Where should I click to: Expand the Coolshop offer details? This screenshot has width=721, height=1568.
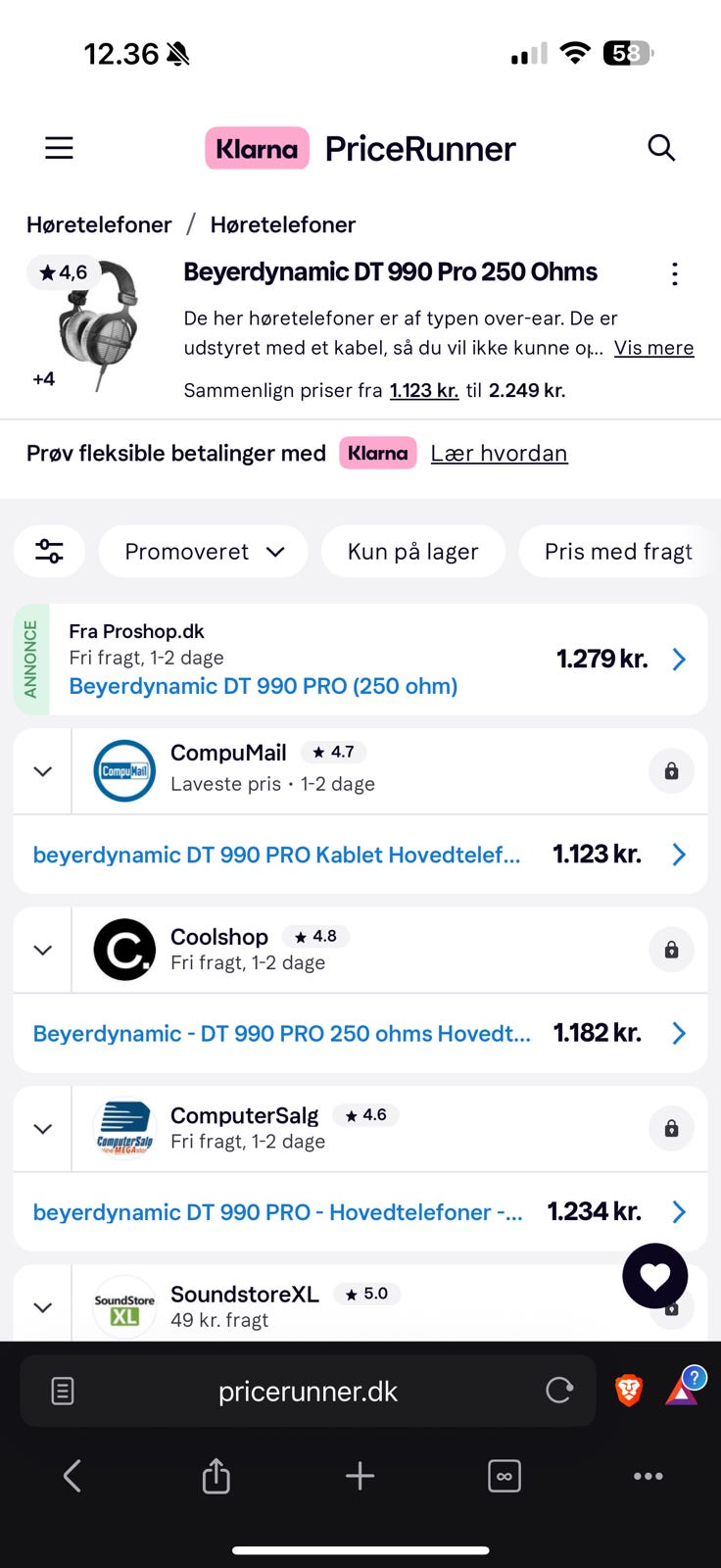point(42,950)
